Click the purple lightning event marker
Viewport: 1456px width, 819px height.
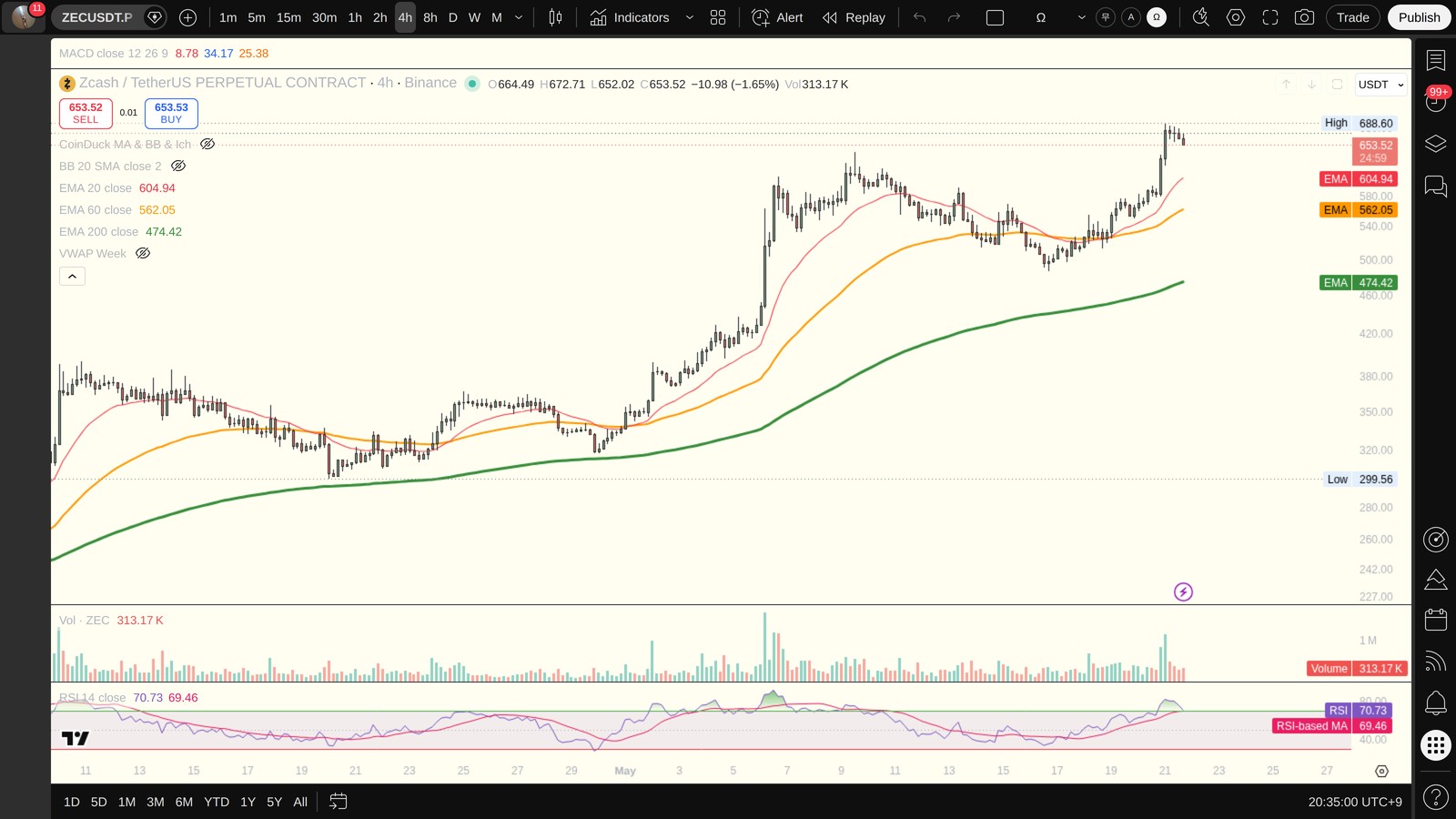(1183, 592)
